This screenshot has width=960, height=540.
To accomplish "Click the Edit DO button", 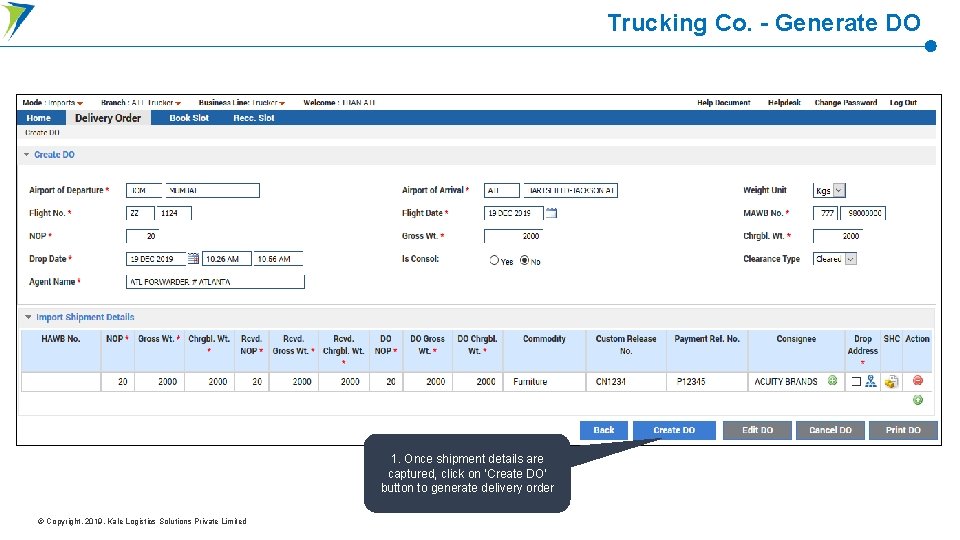I will [x=757, y=430].
